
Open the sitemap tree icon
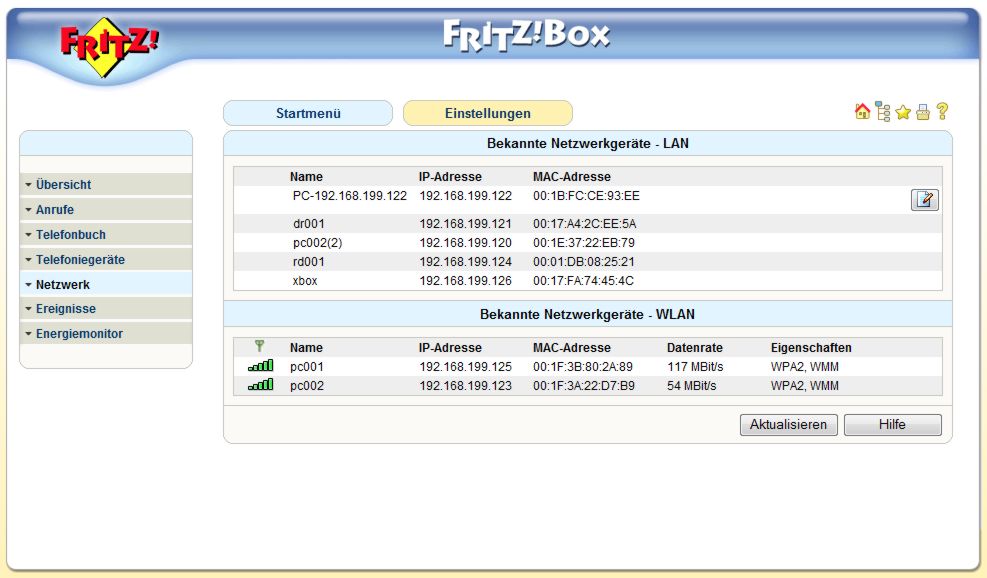pos(883,112)
